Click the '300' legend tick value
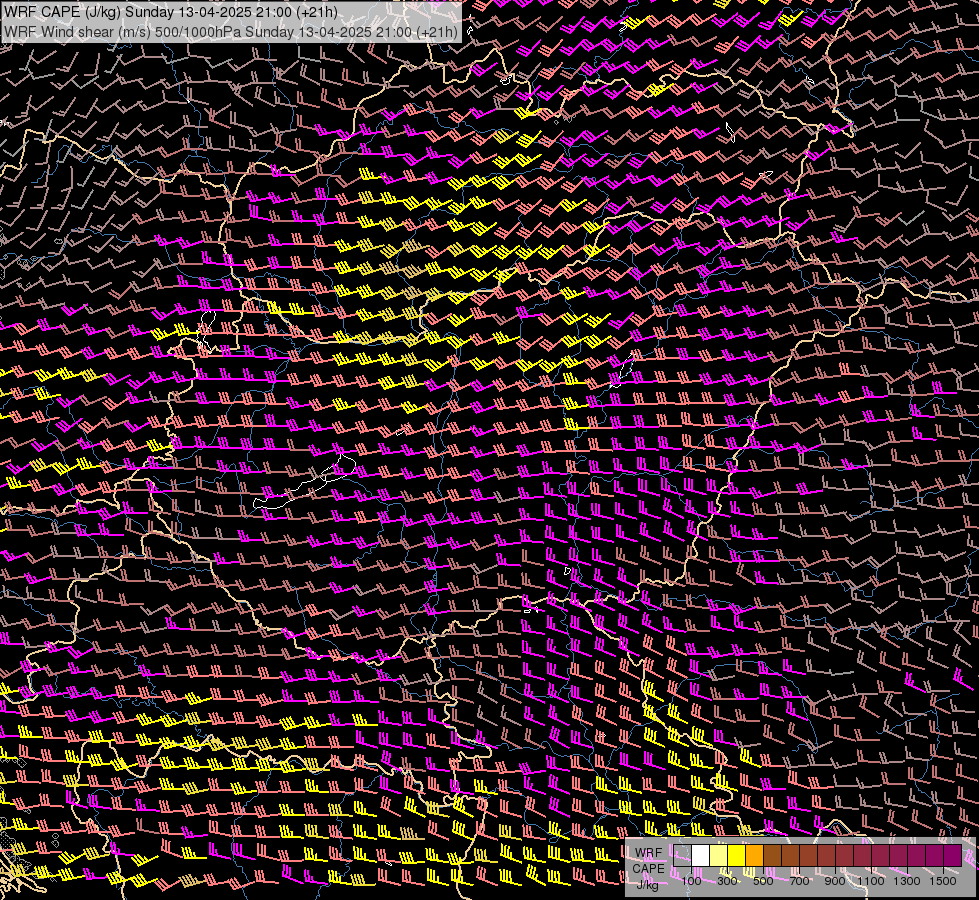This screenshot has width=979, height=900. click(x=727, y=881)
